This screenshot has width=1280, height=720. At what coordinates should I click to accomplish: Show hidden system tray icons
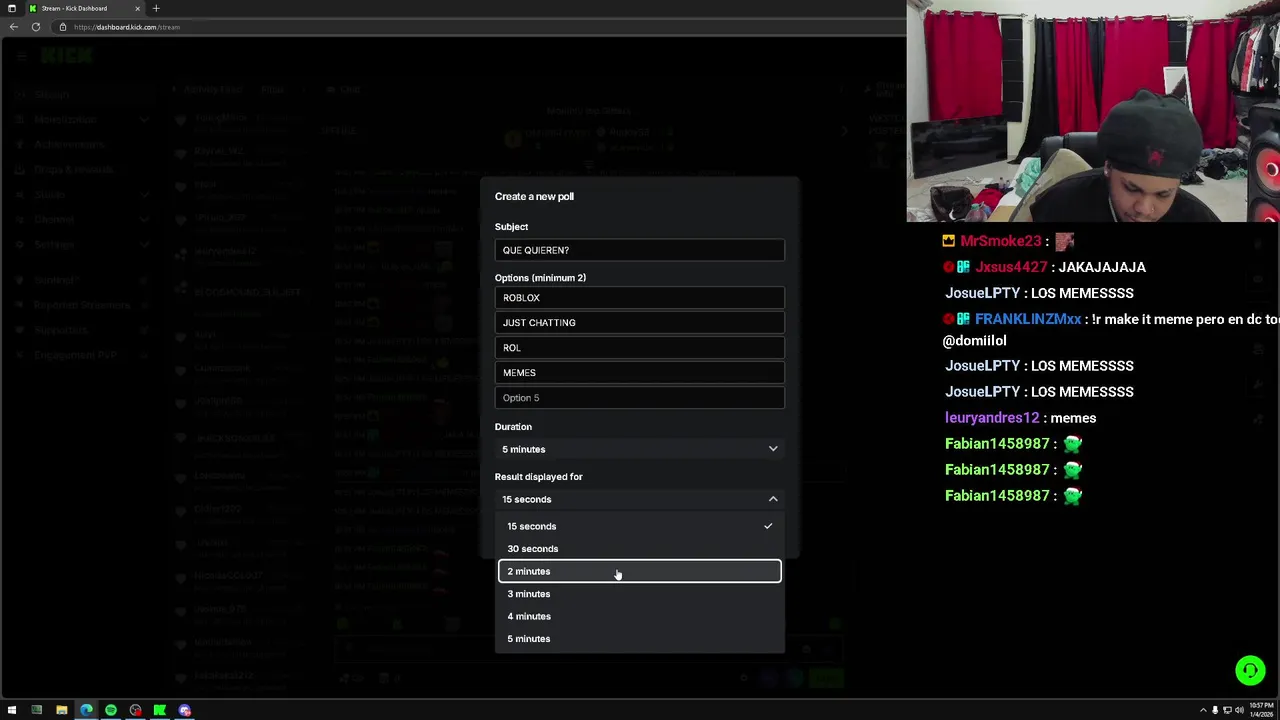pyautogui.click(x=1203, y=710)
